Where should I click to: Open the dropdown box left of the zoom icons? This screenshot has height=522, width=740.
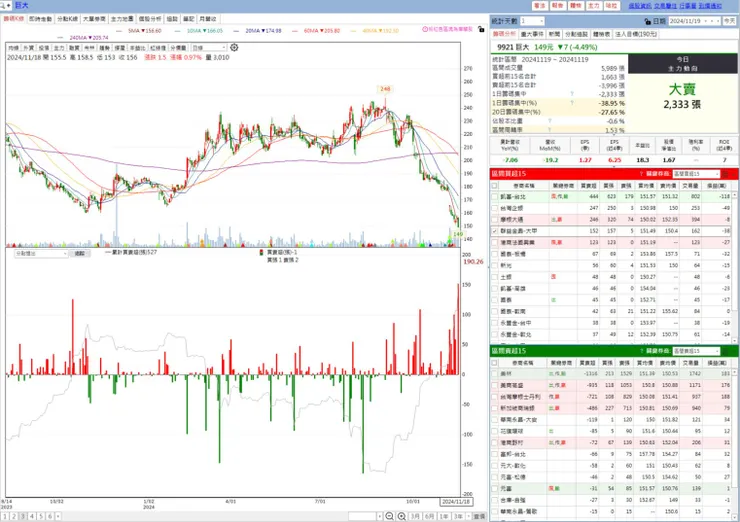click(365, 516)
